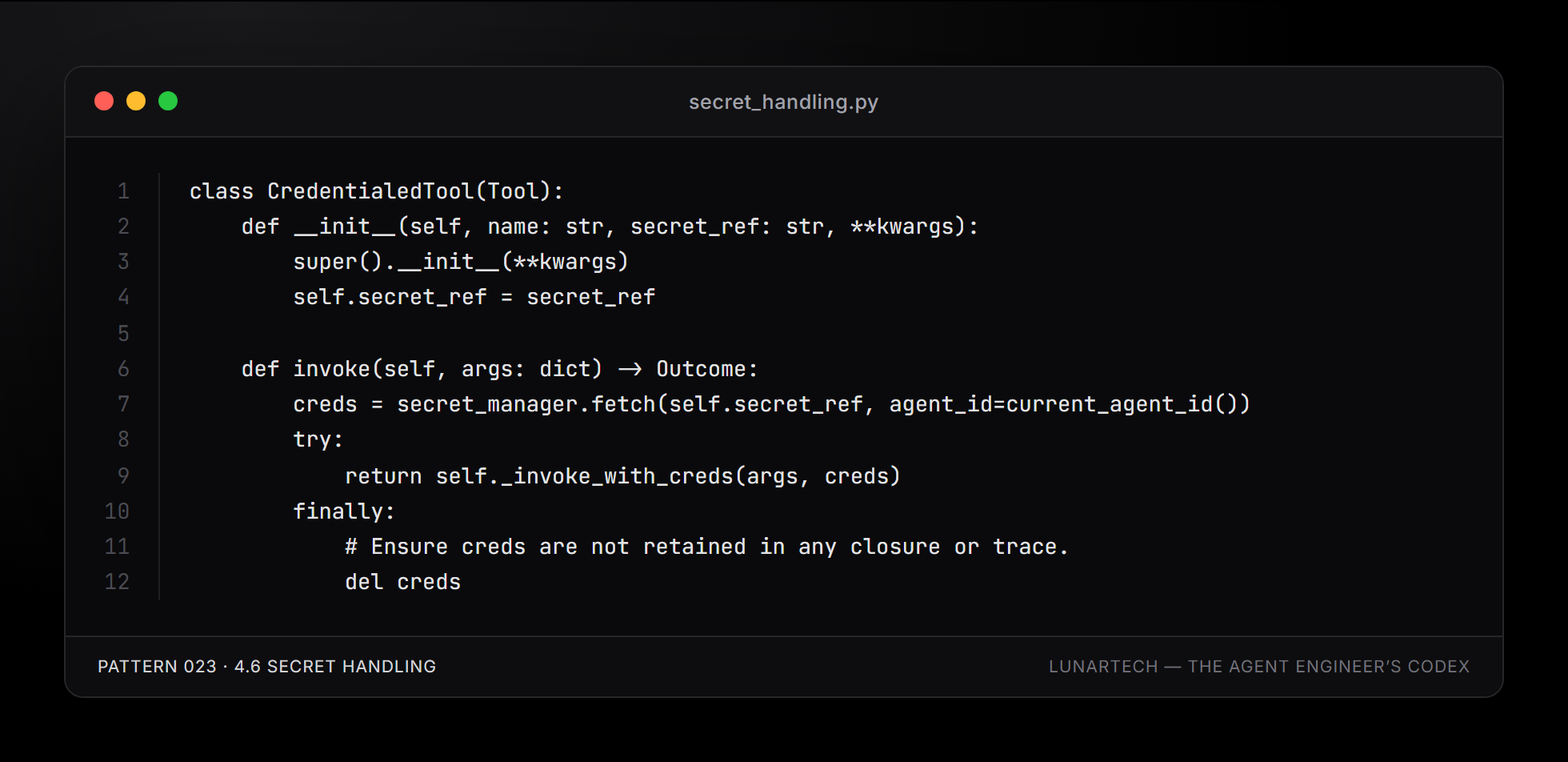Viewport: 1568px width, 762px height.
Task: Click the 'def invoke(self, args: dict)' line
Action: coord(499,369)
